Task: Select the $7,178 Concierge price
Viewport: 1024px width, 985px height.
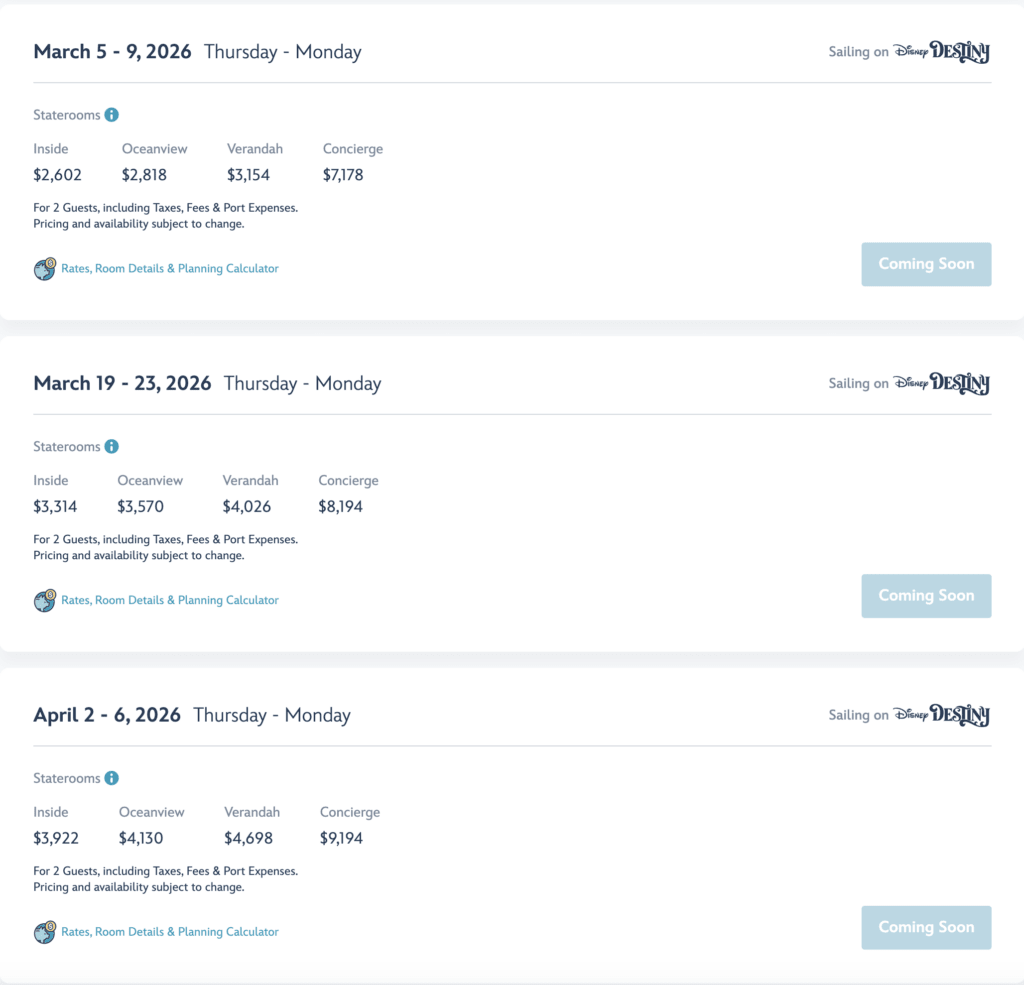Action: pyautogui.click(x=343, y=175)
